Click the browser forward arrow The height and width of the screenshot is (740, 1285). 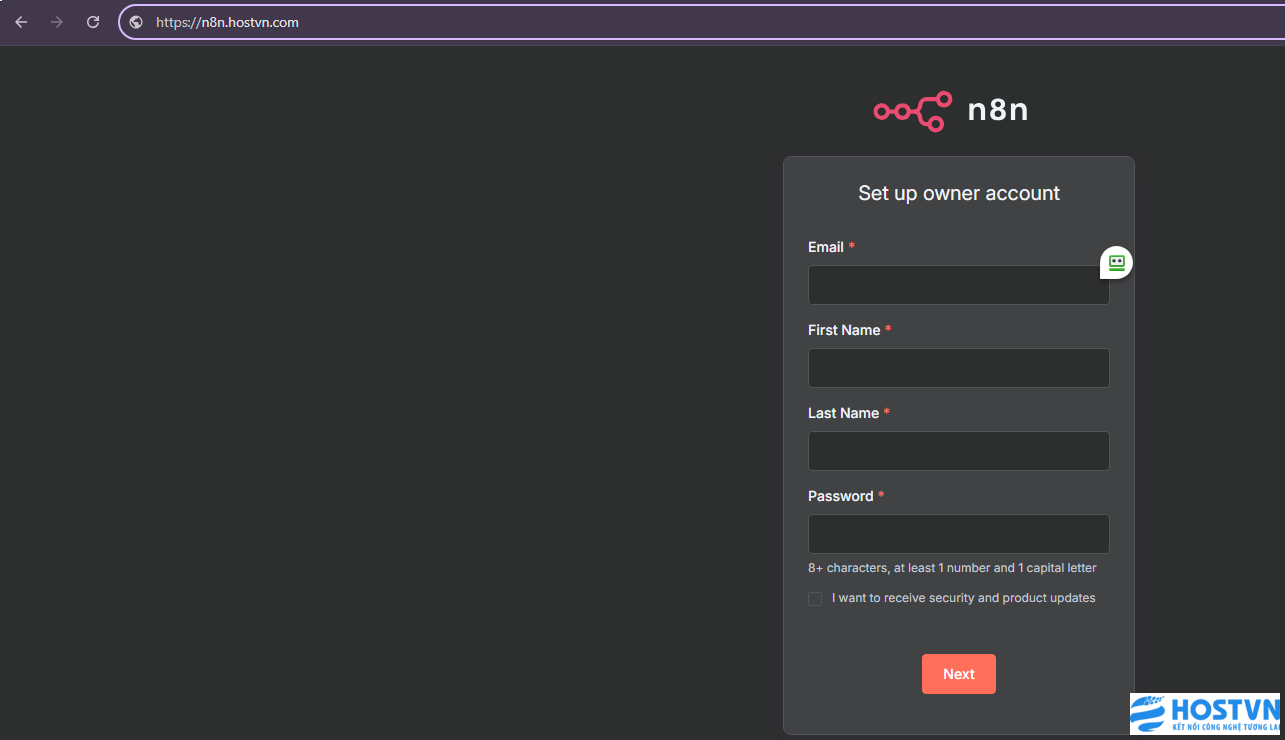57,22
